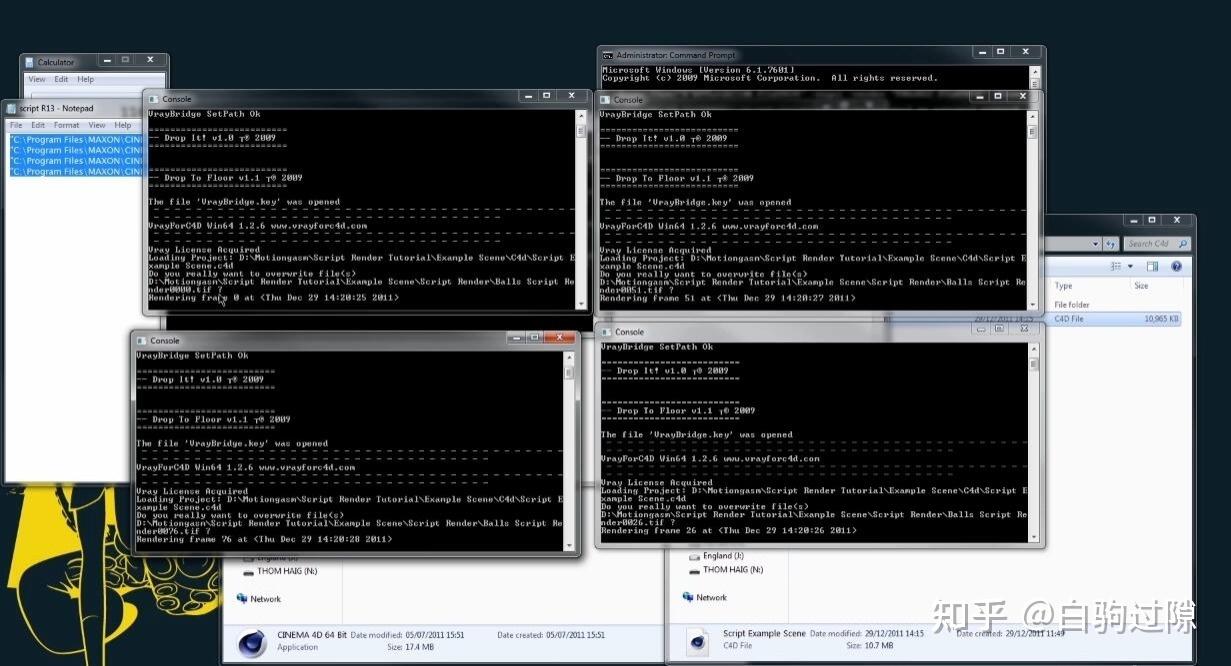This screenshot has width=1231, height=666.
Task: Click the CINEMA 4D 64 Bit details icon
Action: tap(251, 643)
